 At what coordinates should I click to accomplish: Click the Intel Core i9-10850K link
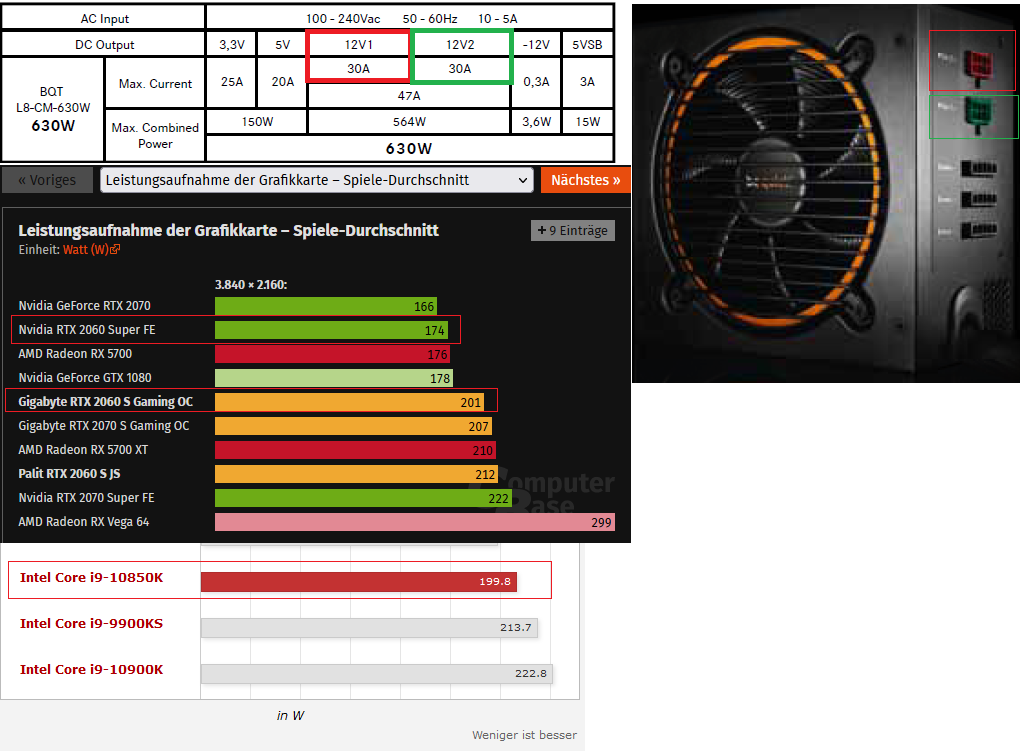[x=92, y=578]
